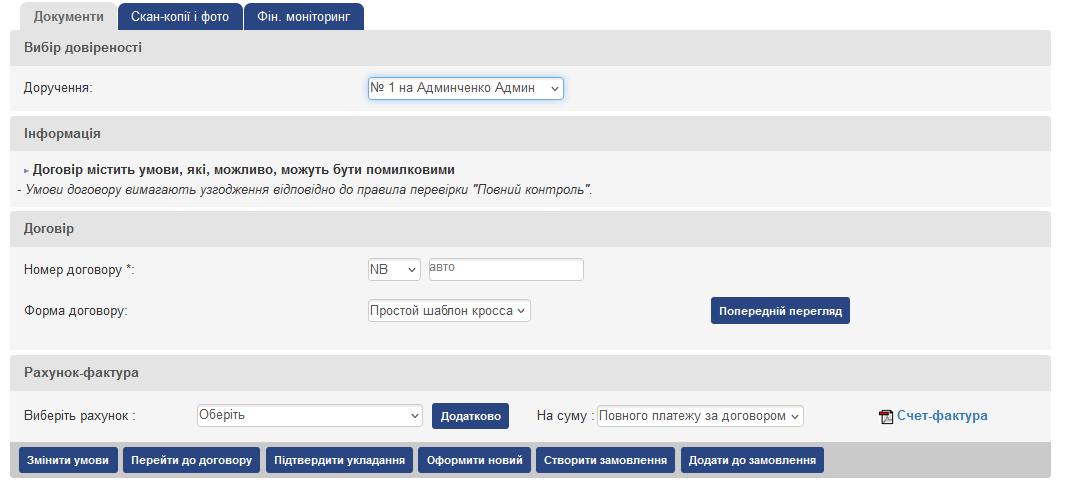Viewport: 1065px width, 482px height.
Task: Open the Счет-фактура link
Action: click(942, 416)
